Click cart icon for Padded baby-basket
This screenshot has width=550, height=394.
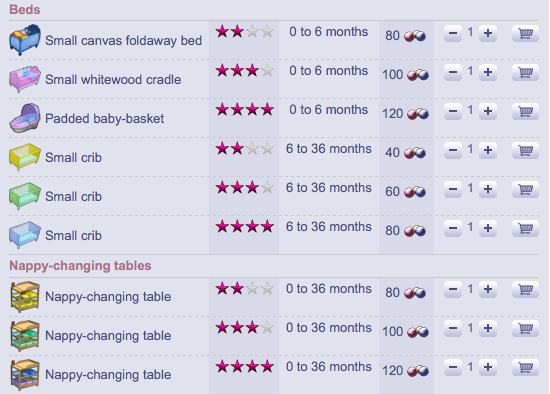point(525,112)
